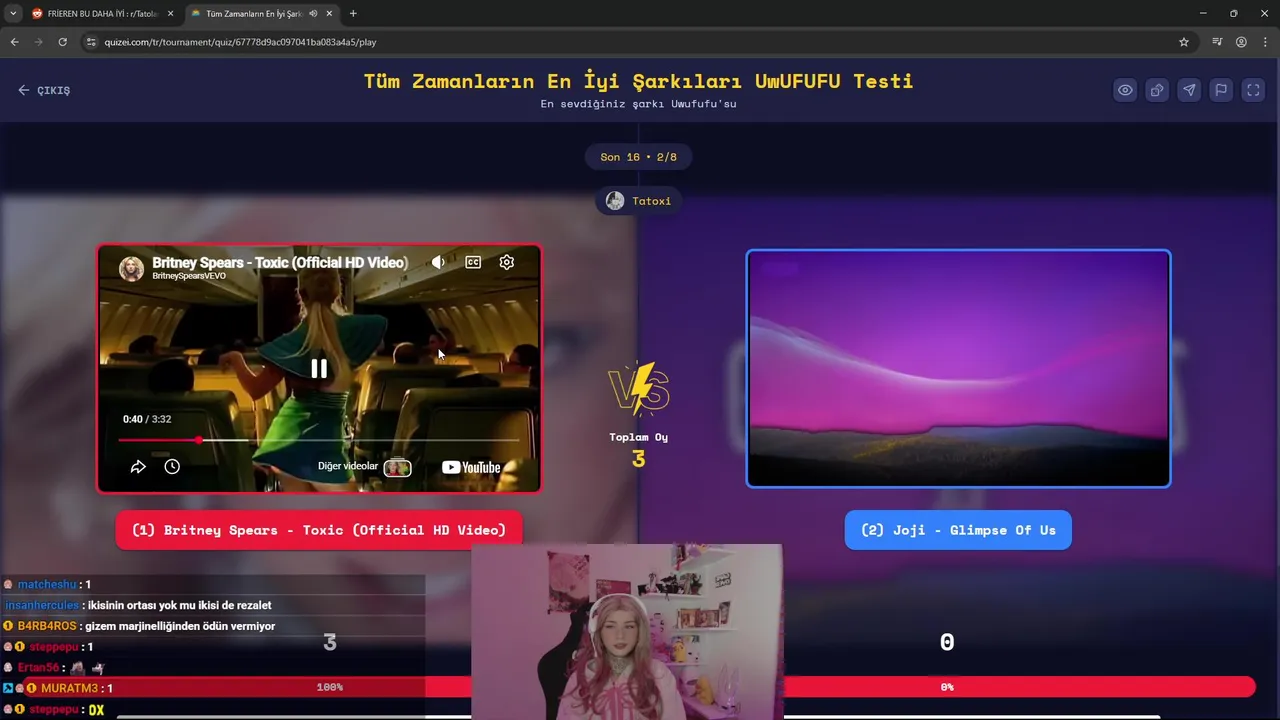Click the Joji Glimpse Of Us video thumbnail

958,368
